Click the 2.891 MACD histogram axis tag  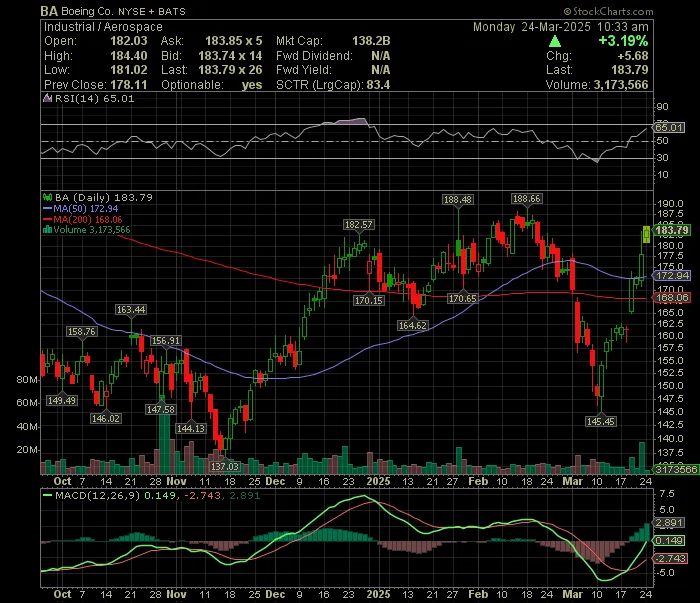668,523
